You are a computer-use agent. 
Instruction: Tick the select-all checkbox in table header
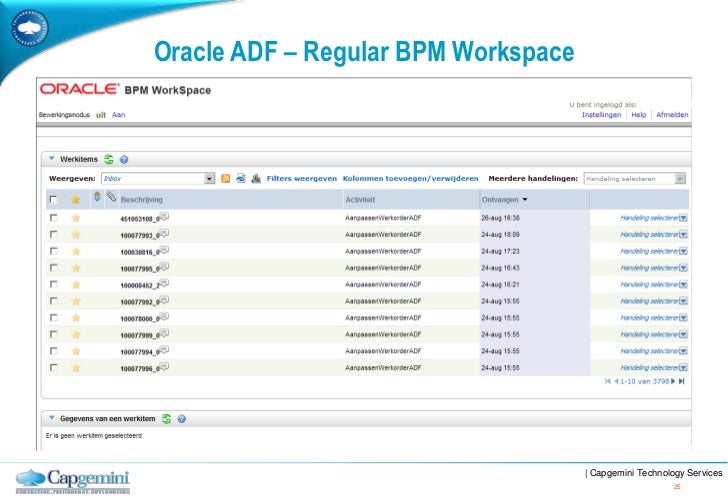53,200
